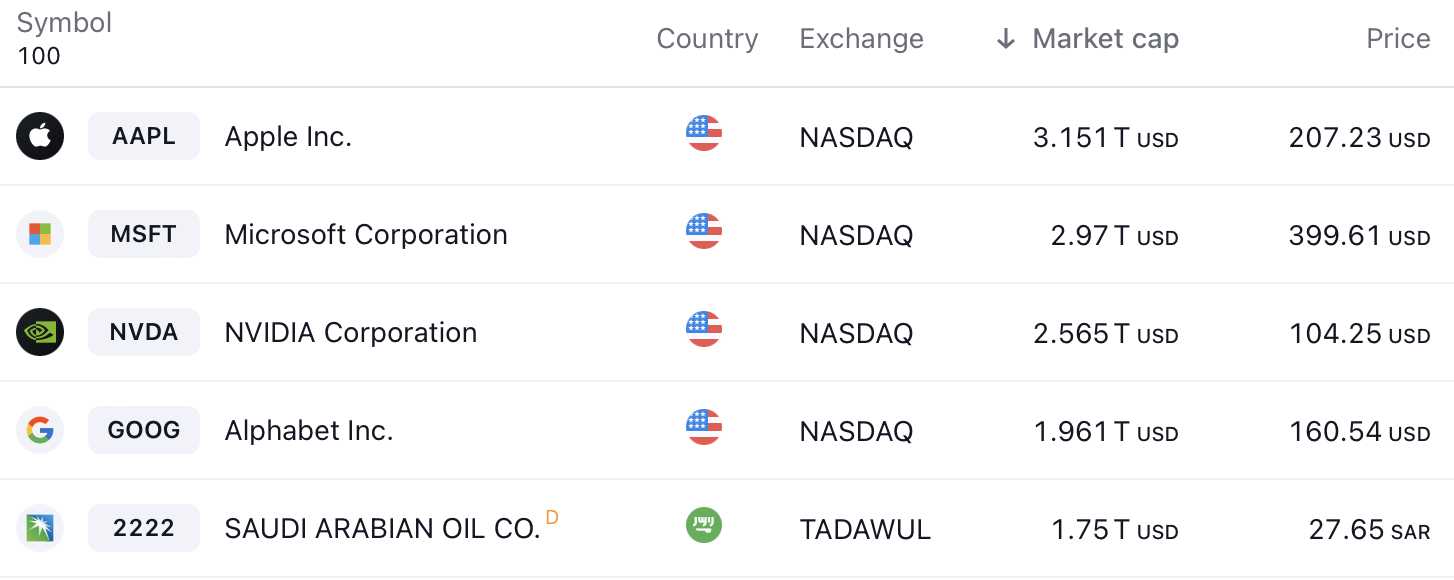Select the Exchange column header
The width and height of the screenshot is (1454, 580).
pos(861,39)
